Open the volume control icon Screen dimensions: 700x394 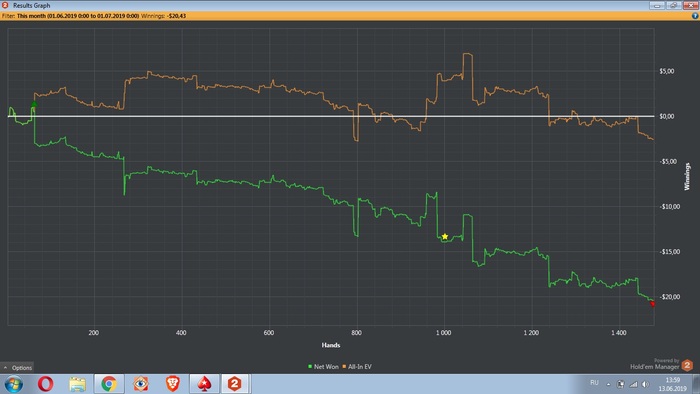click(646, 384)
